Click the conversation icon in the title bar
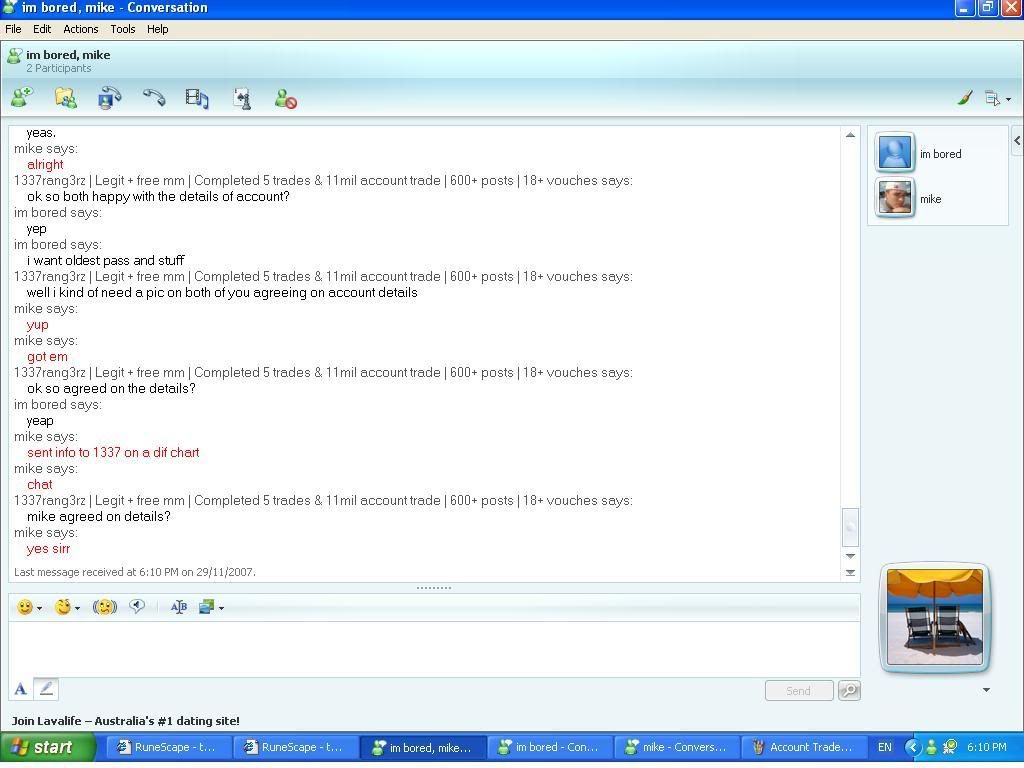This screenshot has width=1024, height=768. pyautogui.click(x=10, y=8)
